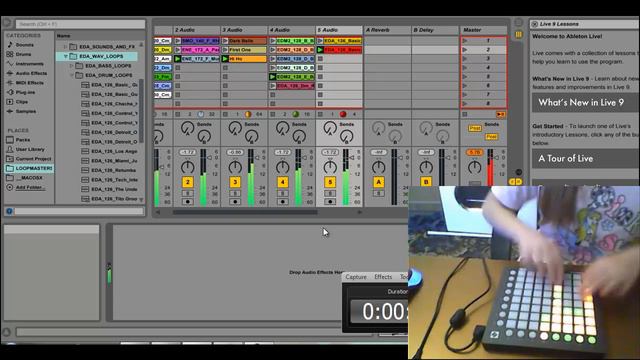Select A Reverb track header

click(387, 30)
